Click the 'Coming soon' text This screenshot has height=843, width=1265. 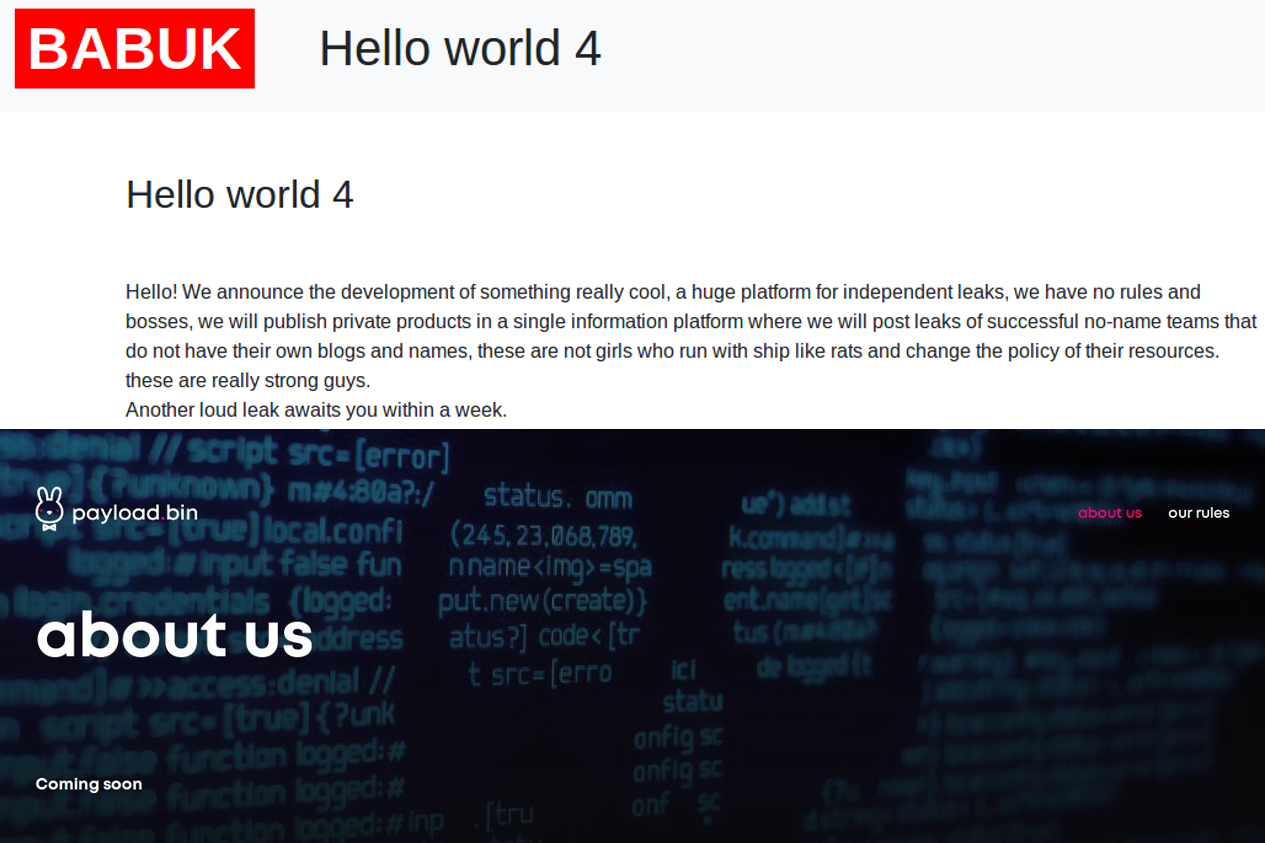(x=89, y=784)
